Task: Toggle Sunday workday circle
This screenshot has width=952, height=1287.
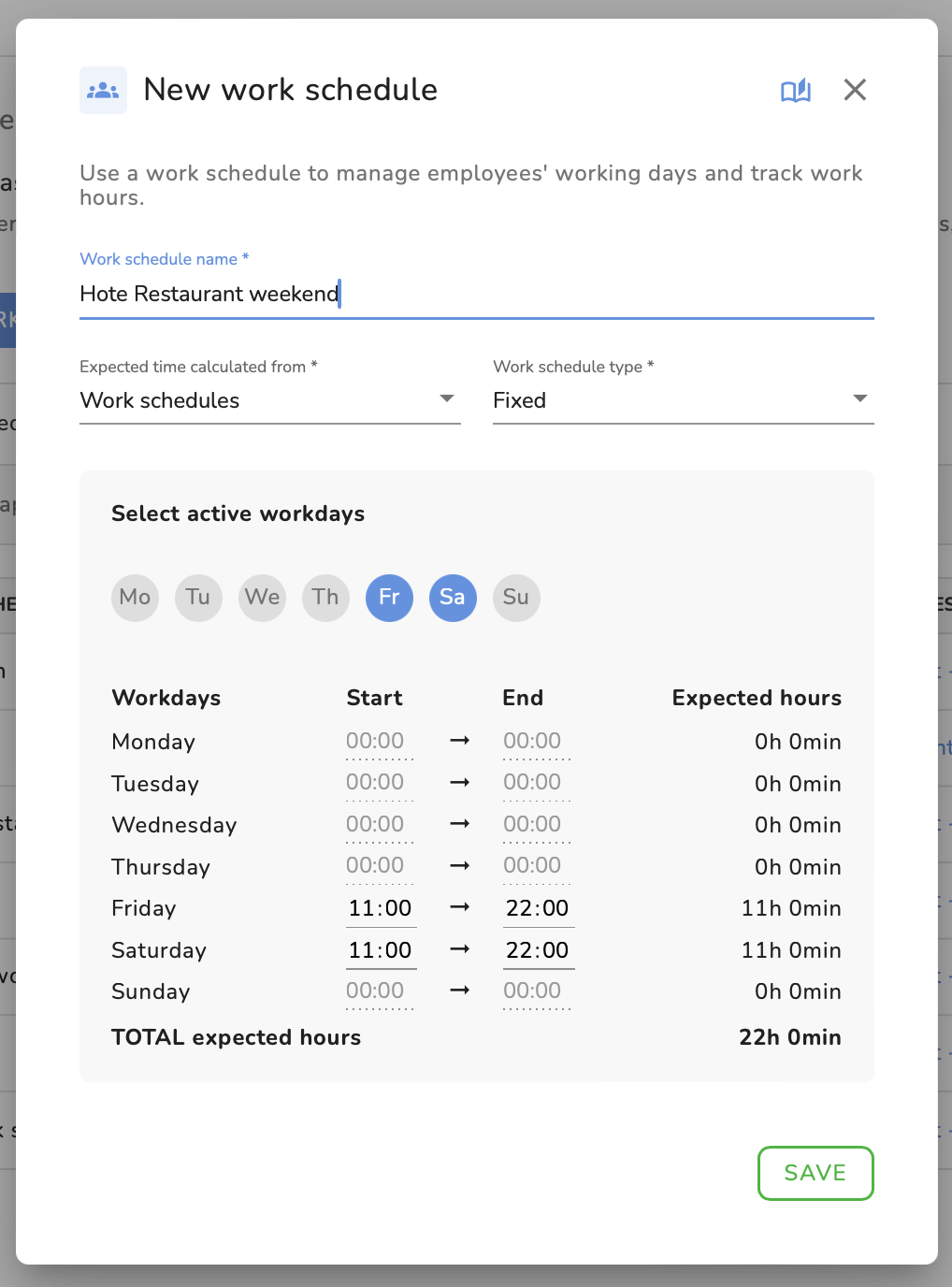Action: (516, 598)
